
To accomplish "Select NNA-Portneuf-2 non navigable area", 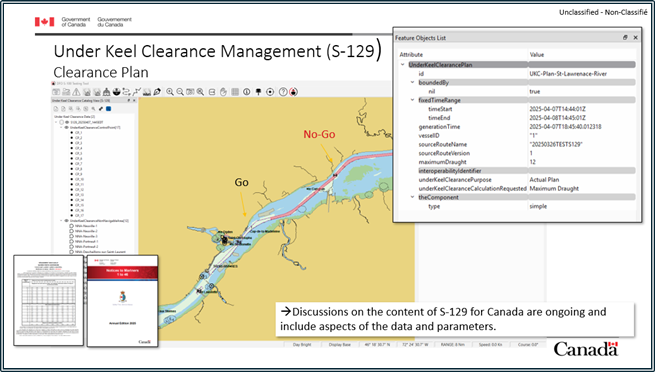I will tap(86, 247).
